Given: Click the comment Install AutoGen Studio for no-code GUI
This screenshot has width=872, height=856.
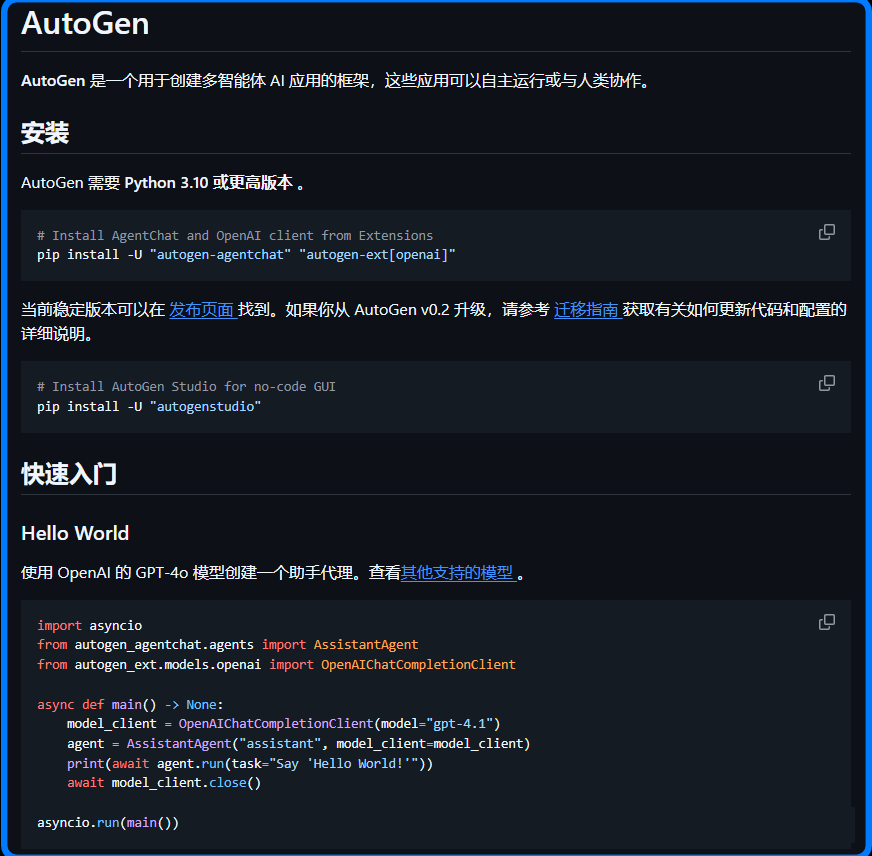Looking at the screenshot, I should pos(186,387).
